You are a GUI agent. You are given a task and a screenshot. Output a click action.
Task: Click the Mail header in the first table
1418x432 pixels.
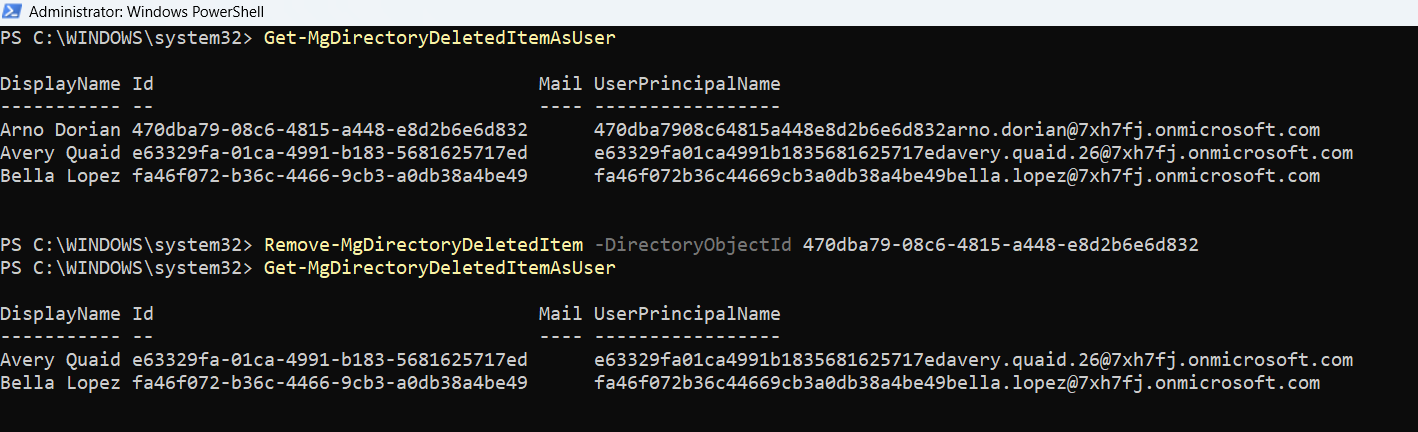tap(560, 84)
